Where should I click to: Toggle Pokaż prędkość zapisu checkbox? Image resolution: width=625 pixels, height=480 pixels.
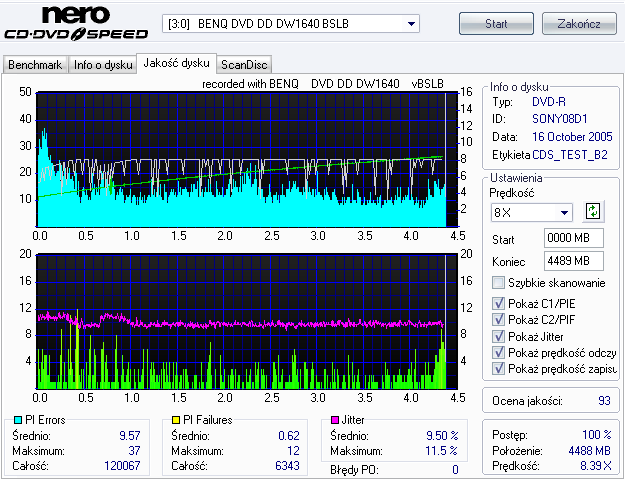click(x=498, y=368)
